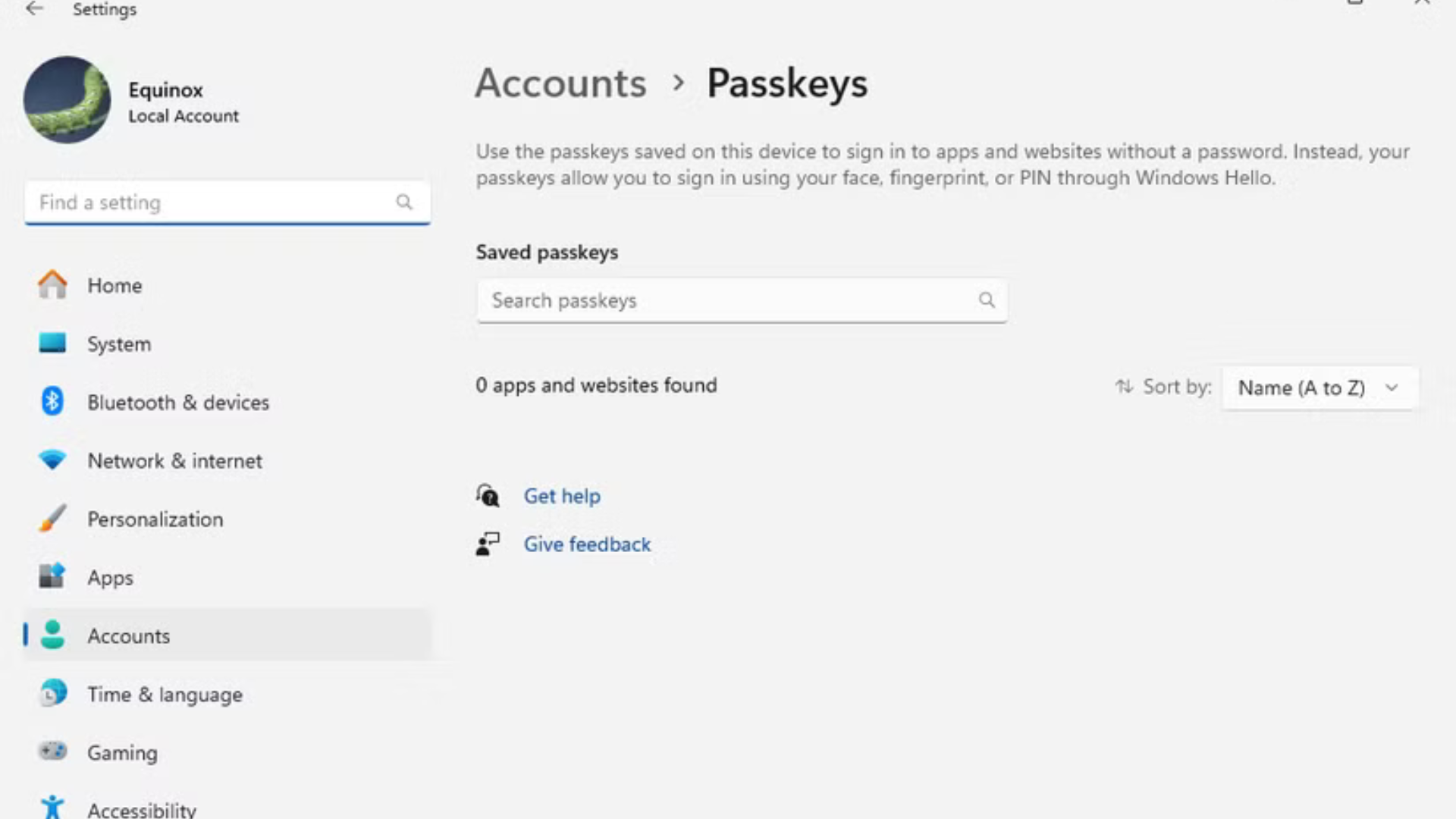Click magnifier icon in Search passkeys box
The image size is (1456, 819).
click(x=986, y=300)
